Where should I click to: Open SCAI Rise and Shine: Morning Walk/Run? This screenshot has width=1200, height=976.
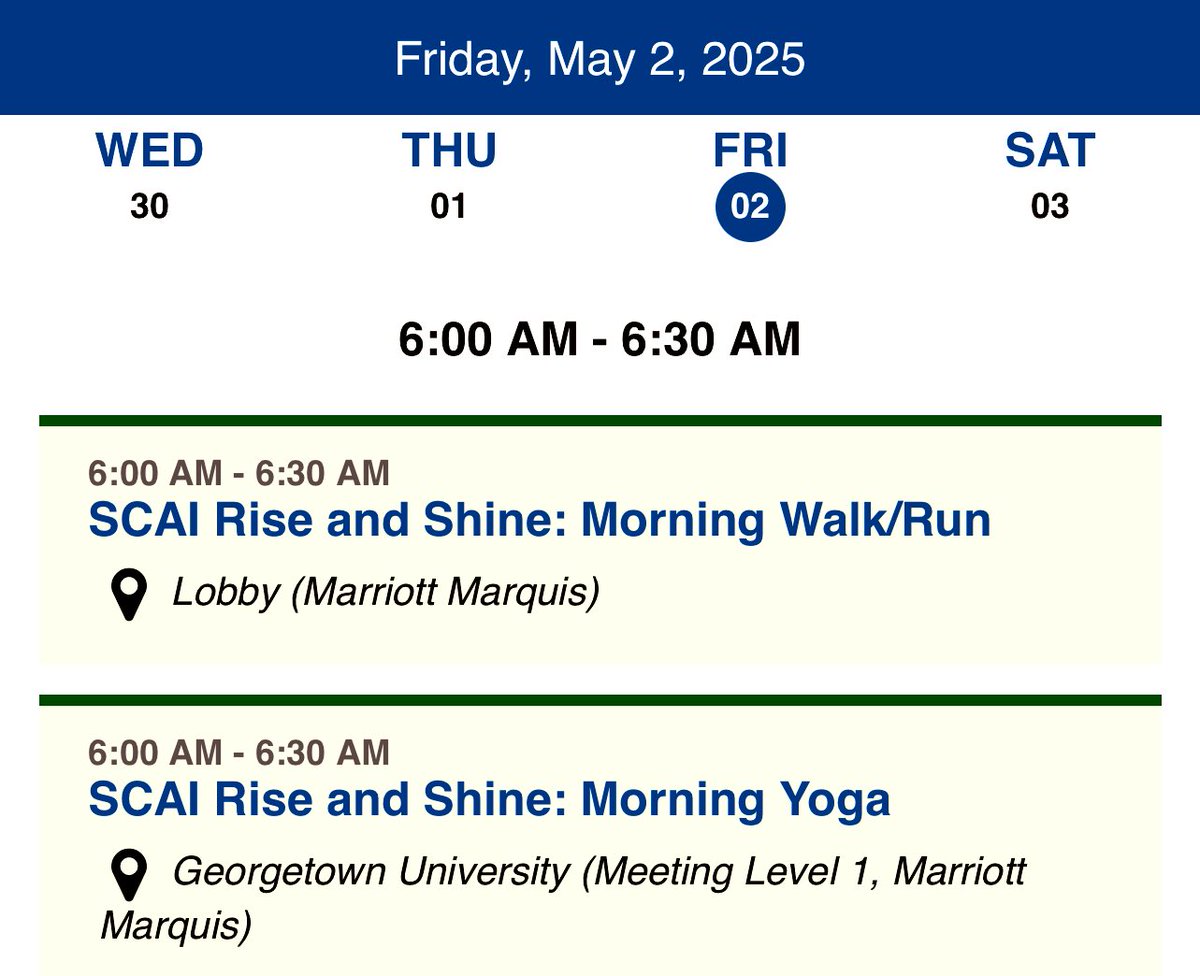coord(540,521)
